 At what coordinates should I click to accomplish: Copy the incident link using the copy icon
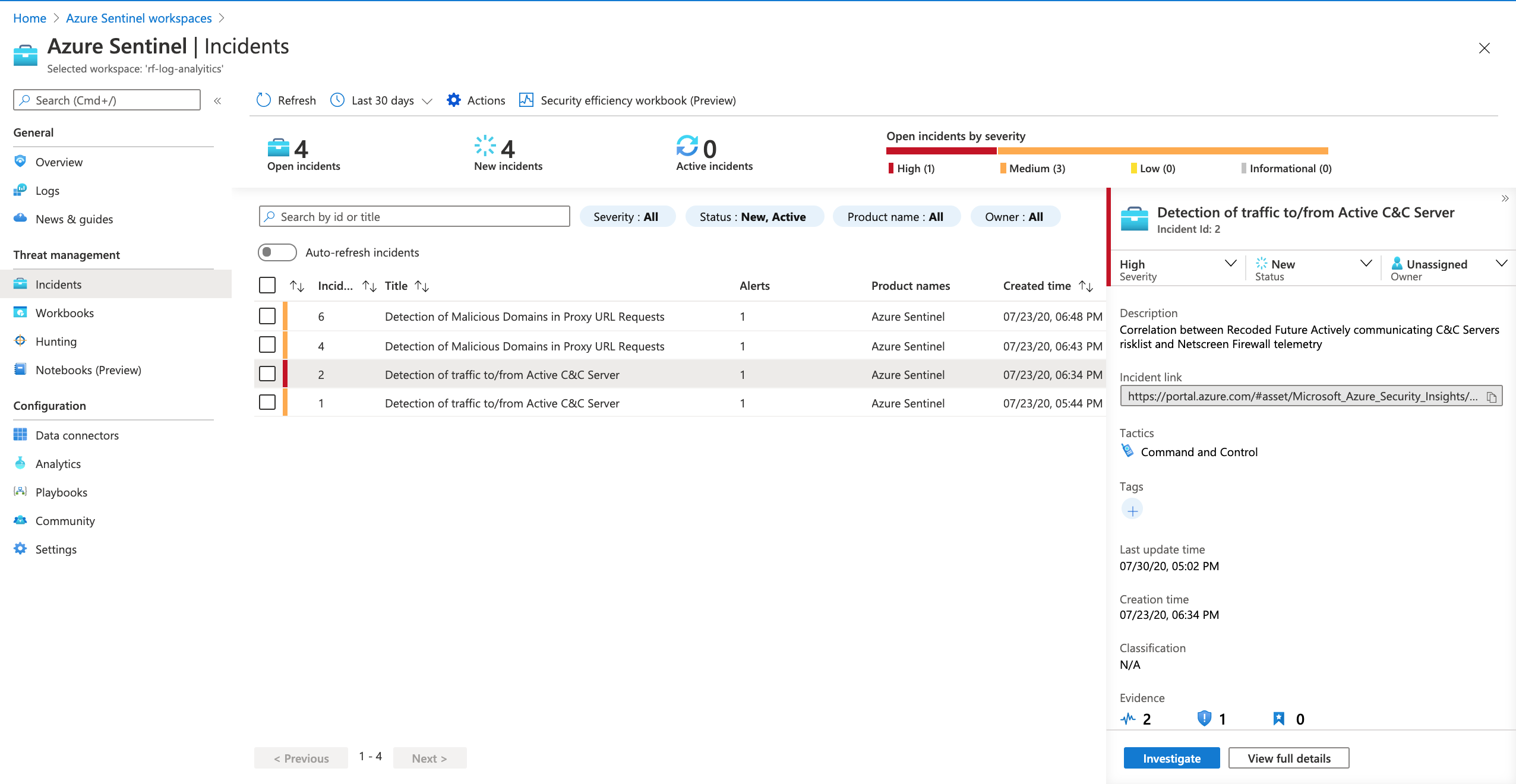(x=1491, y=397)
